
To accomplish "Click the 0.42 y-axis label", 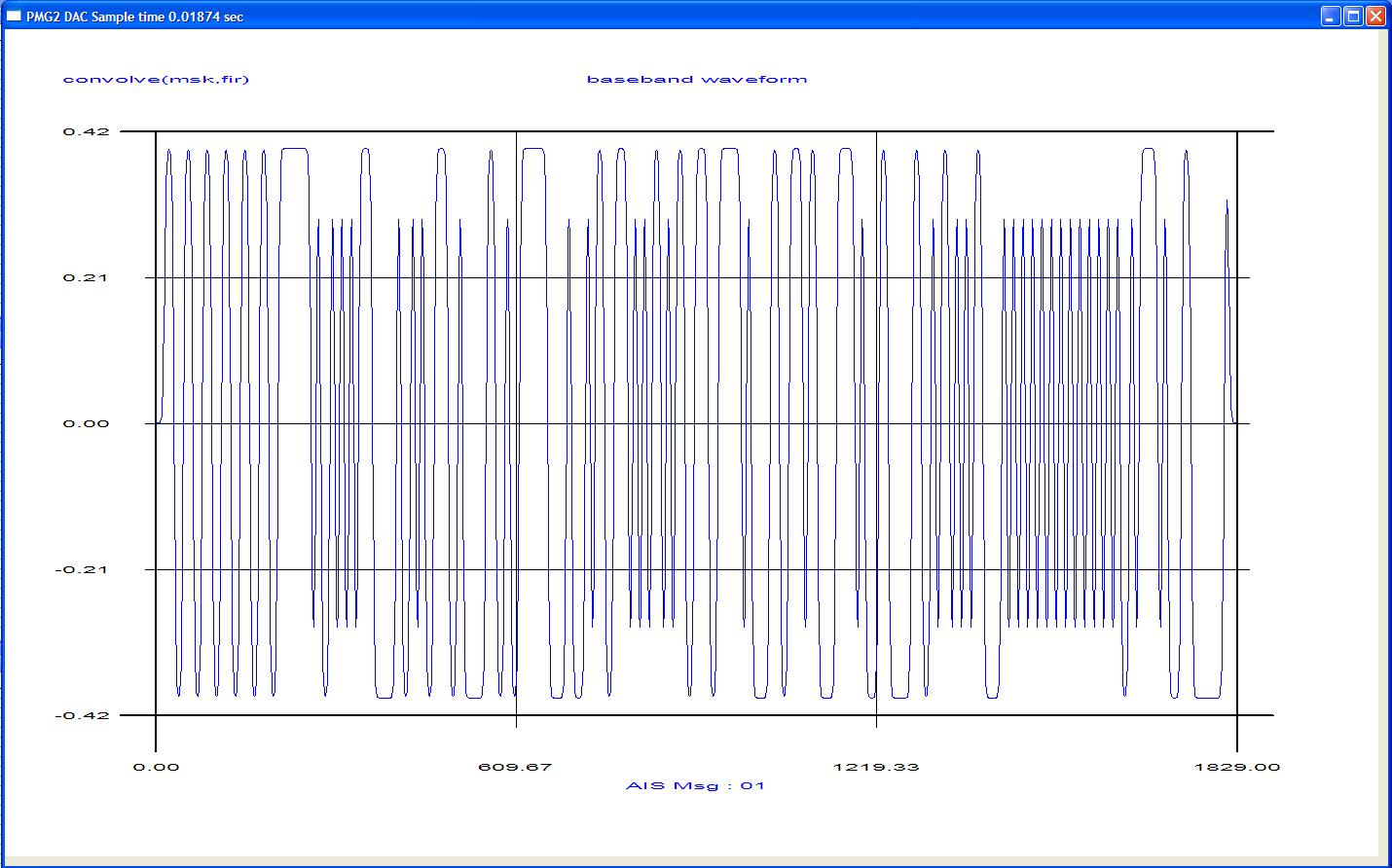I will (86, 131).
